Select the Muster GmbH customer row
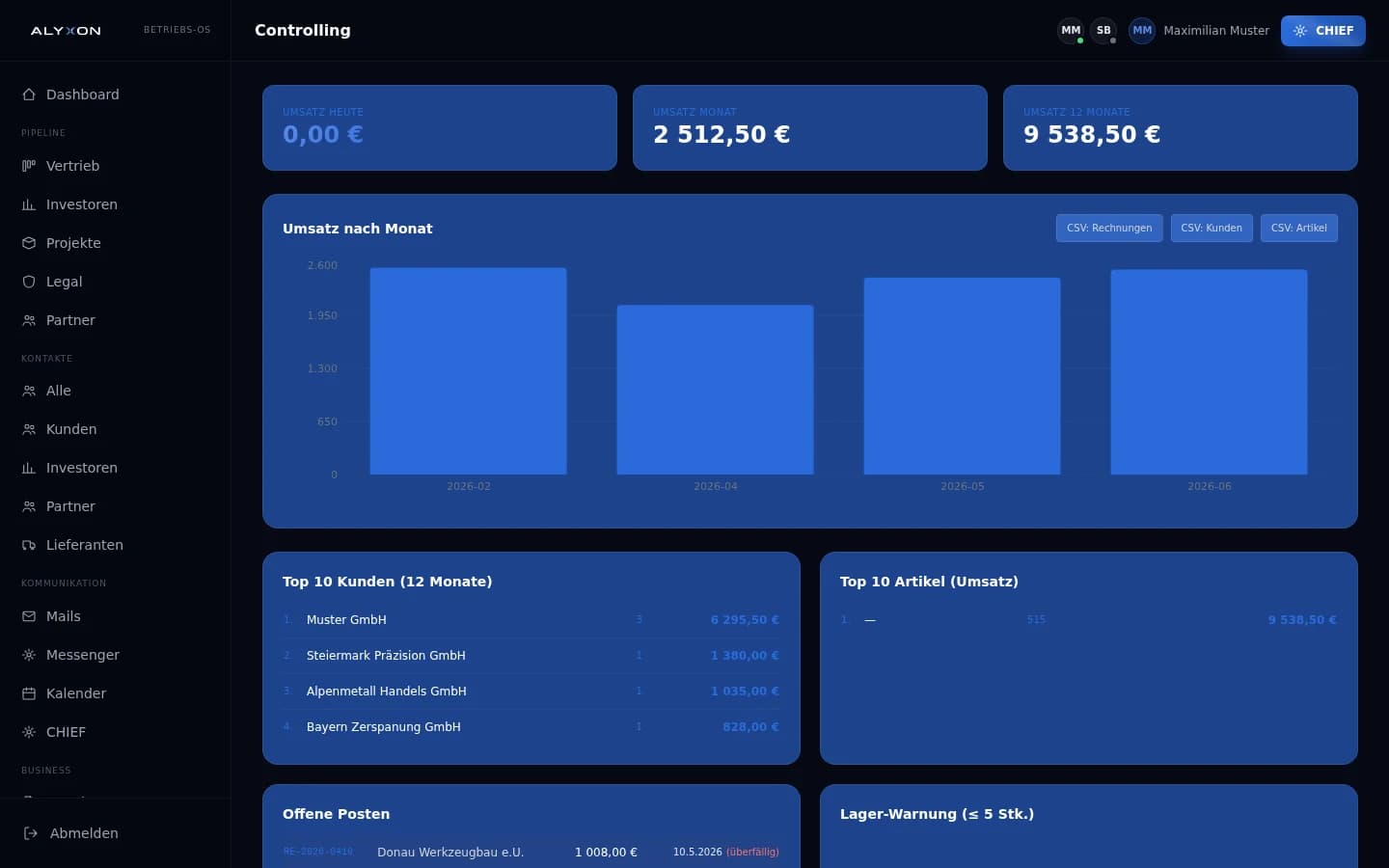The height and width of the screenshot is (868, 1389). 531,620
